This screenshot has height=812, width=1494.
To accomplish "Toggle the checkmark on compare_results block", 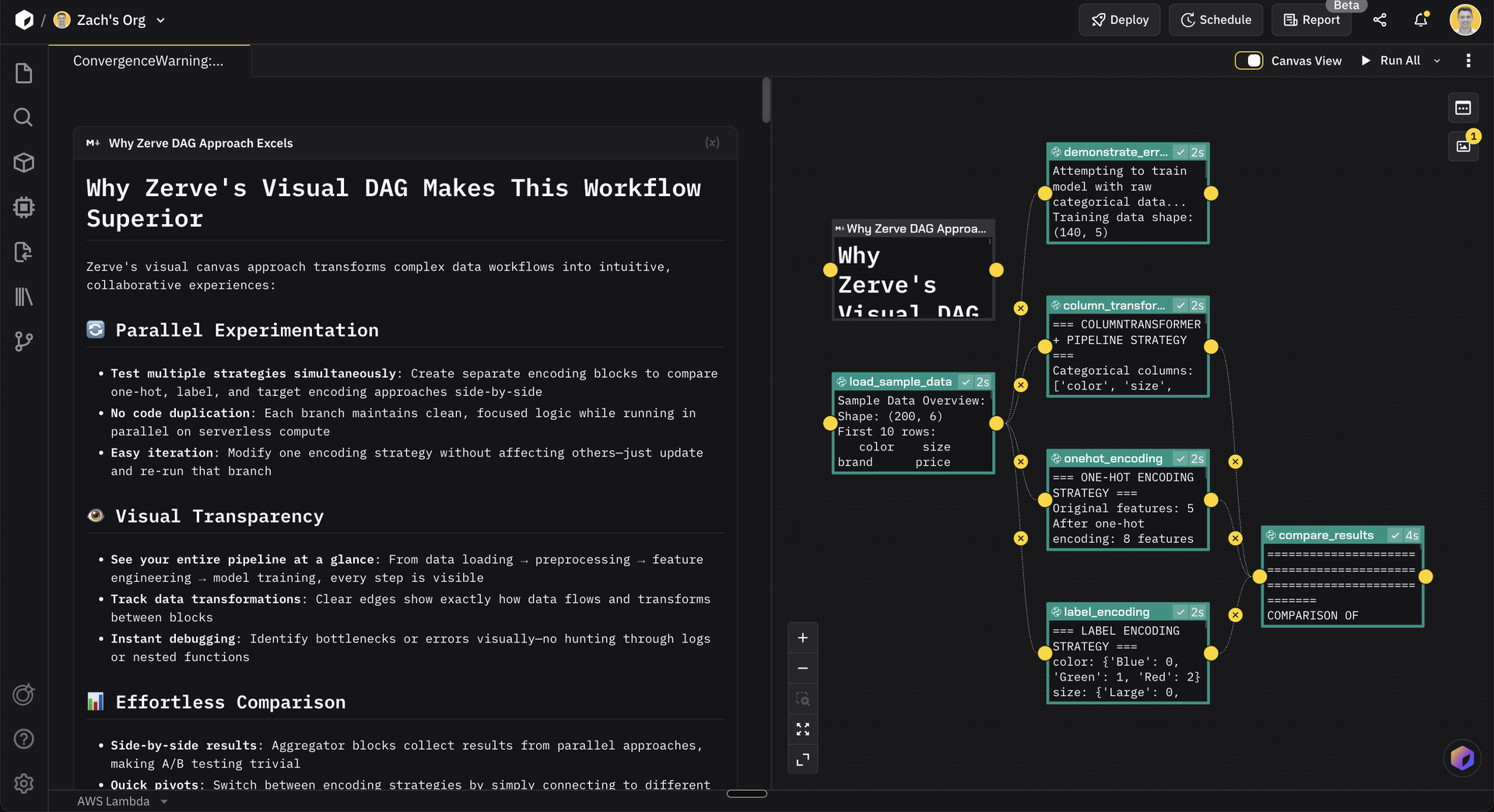I will 1396,535.
